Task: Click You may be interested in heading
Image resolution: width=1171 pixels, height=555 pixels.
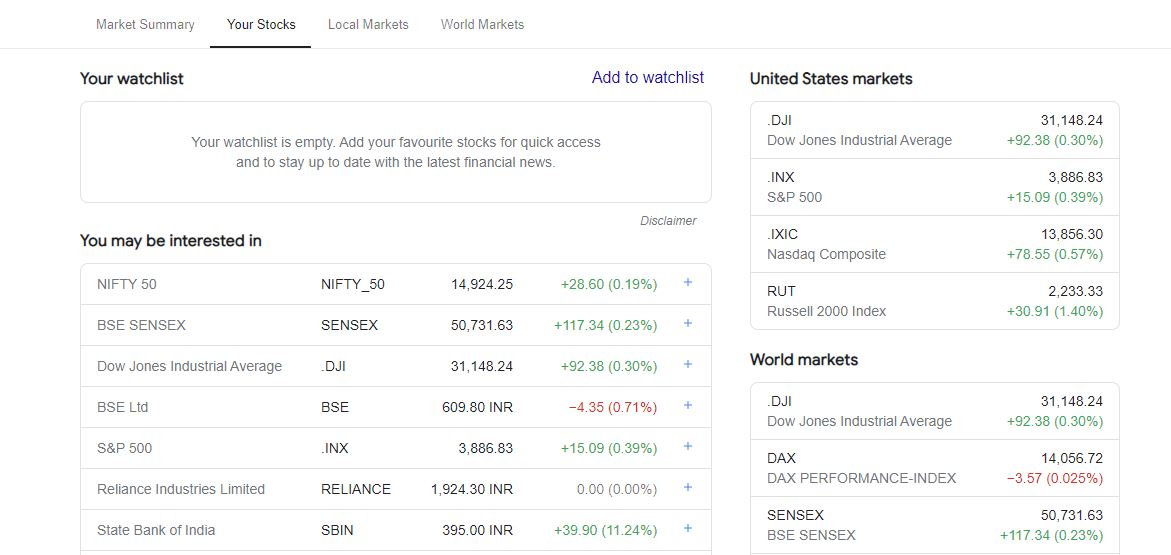Action: (x=171, y=241)
